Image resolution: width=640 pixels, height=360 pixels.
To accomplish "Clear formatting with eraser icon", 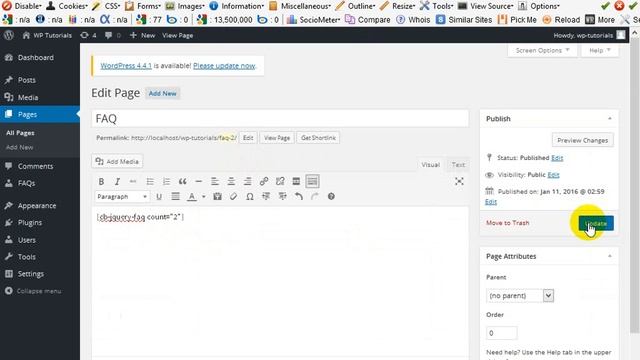I will tap(233, 197).
